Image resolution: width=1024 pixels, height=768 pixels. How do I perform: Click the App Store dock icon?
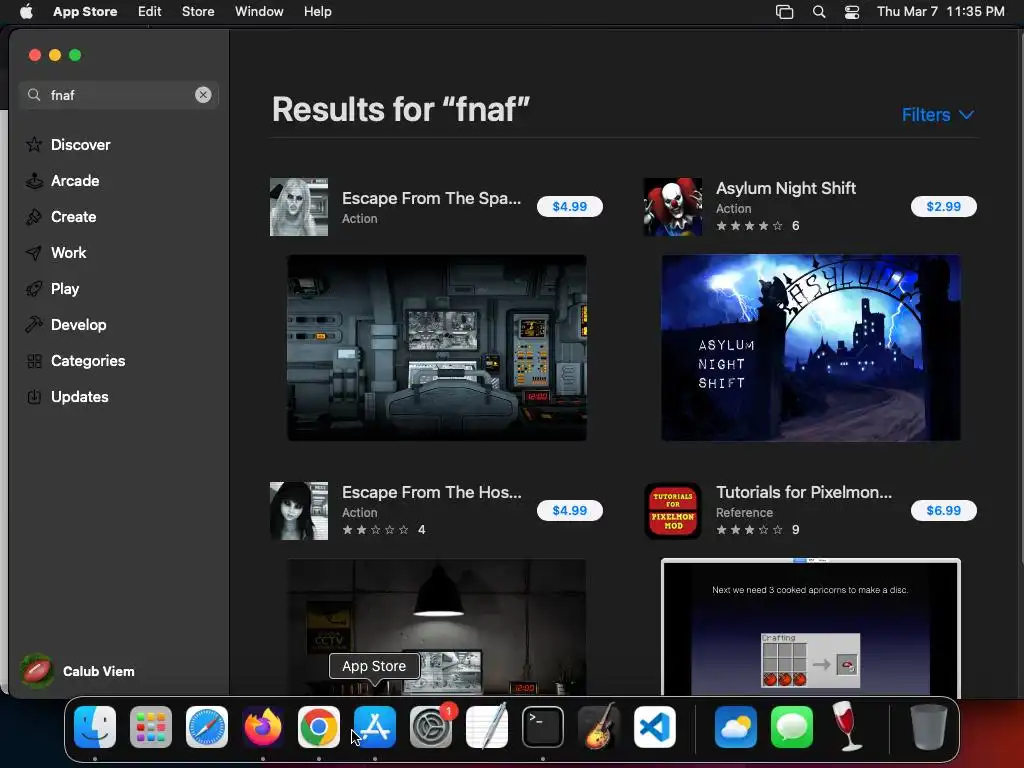point(375,727)
